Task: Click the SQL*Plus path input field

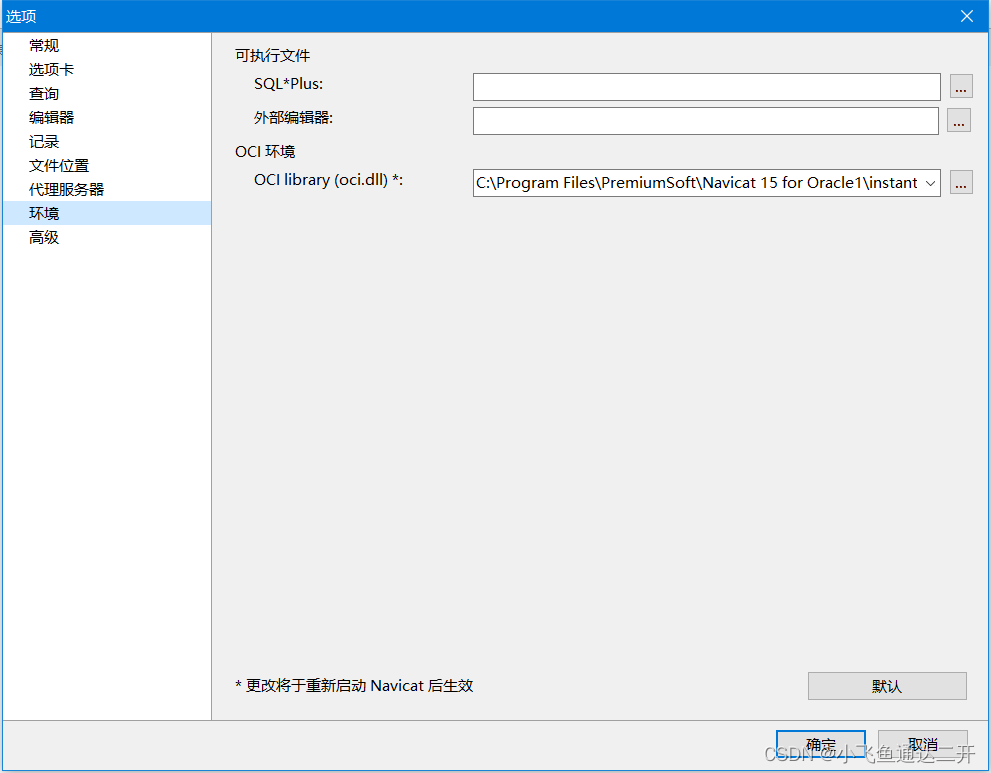Action: click(x=705, y=87)
